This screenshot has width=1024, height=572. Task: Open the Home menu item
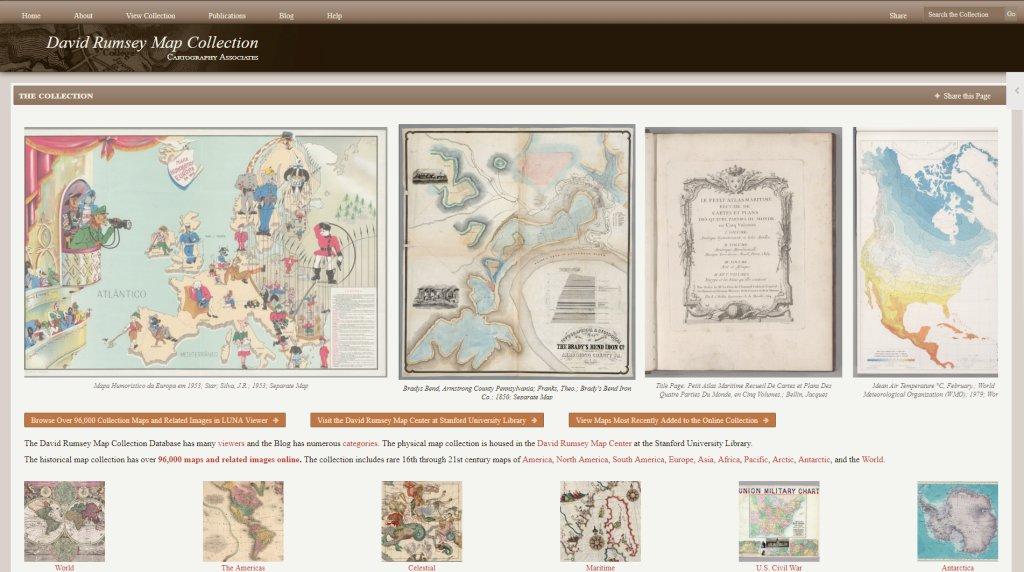pyautogui.click(x=31, y=15)
